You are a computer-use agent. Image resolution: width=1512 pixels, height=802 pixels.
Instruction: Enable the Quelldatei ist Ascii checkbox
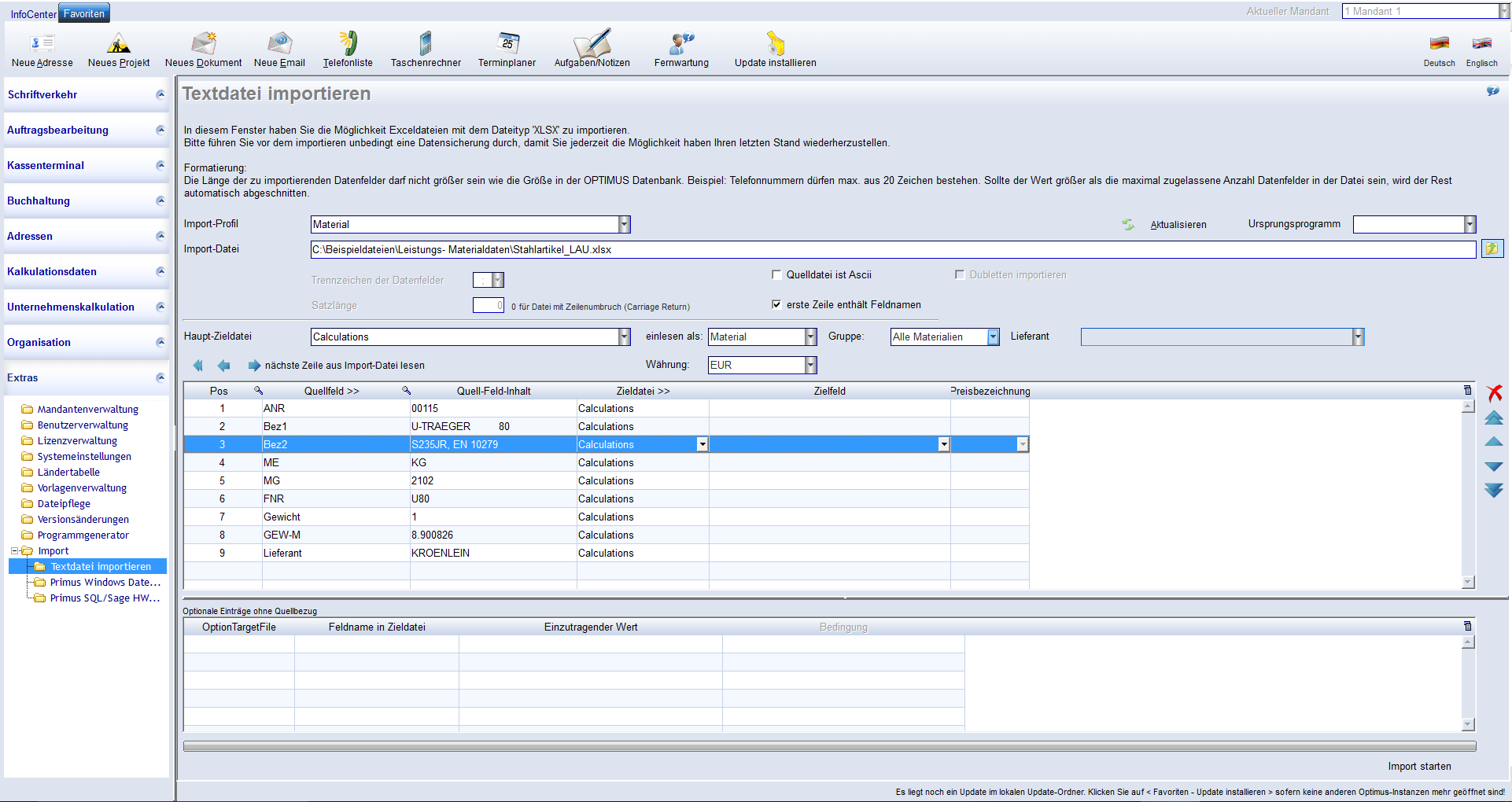(x=777, y=275)
